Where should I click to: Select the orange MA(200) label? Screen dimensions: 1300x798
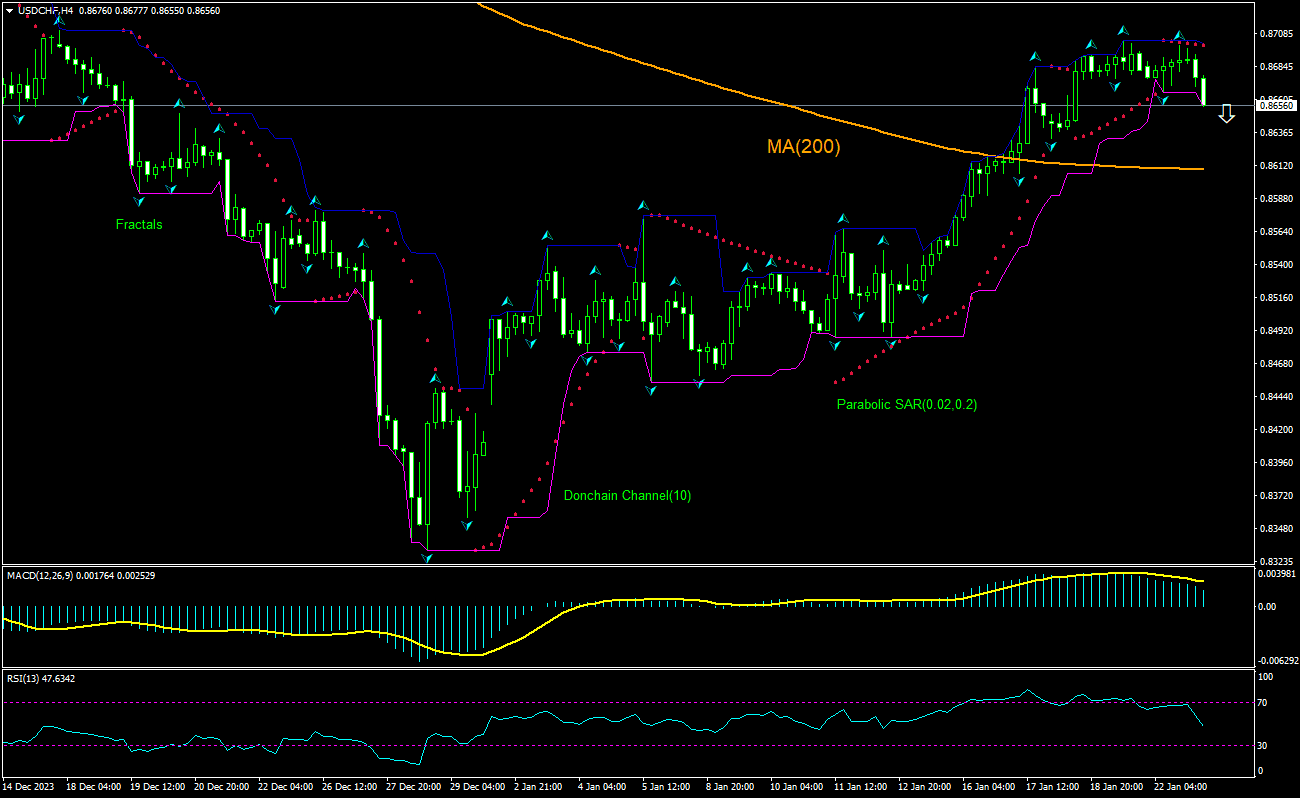(x=803, y=147)
